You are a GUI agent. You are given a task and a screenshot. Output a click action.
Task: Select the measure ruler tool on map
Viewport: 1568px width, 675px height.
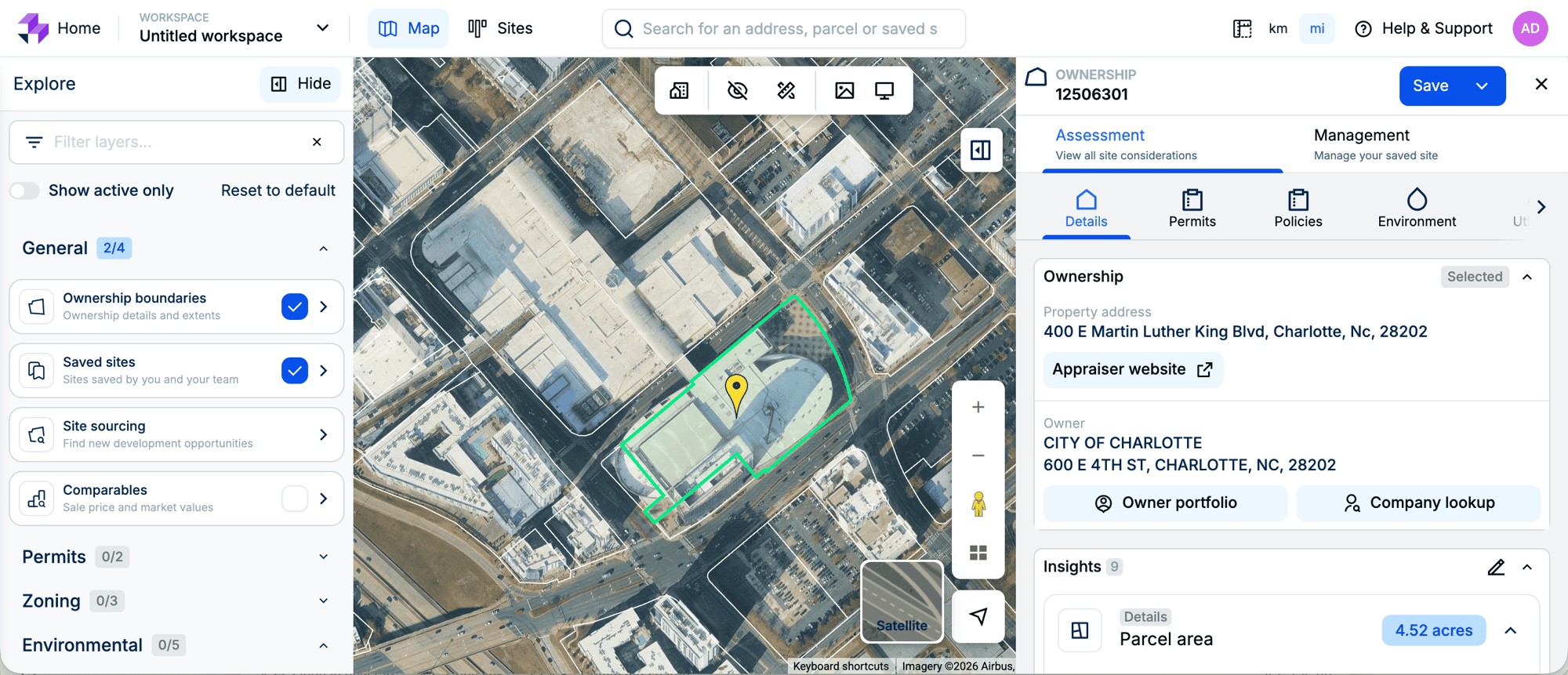coord(786,91)
